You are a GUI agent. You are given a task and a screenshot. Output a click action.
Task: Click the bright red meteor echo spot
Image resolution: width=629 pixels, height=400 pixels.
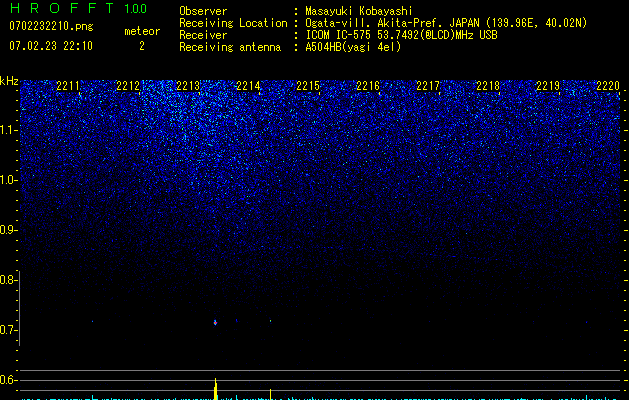(x=215, y=322)
